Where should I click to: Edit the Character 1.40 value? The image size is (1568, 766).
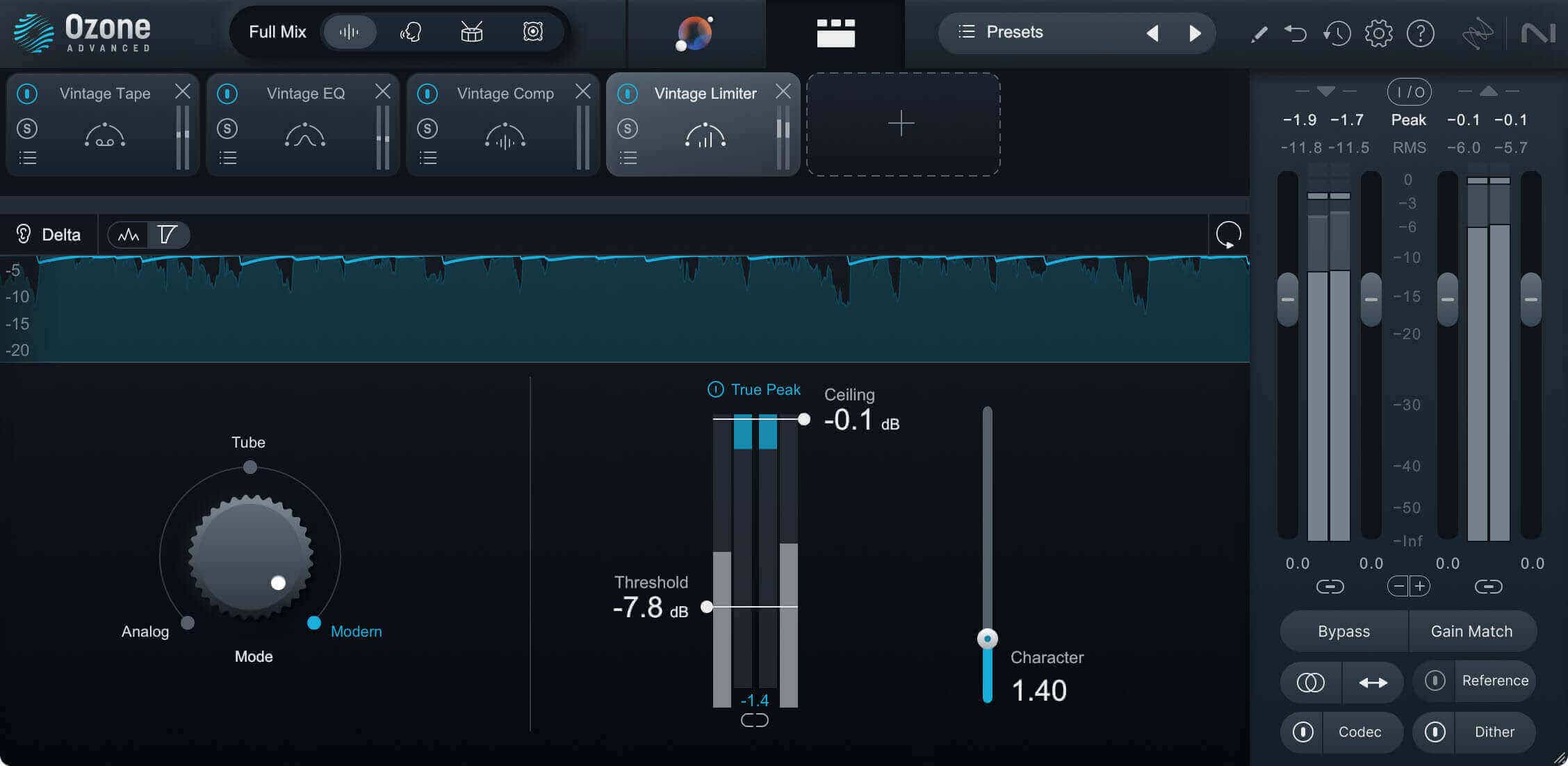click(x=1039, y=690)
